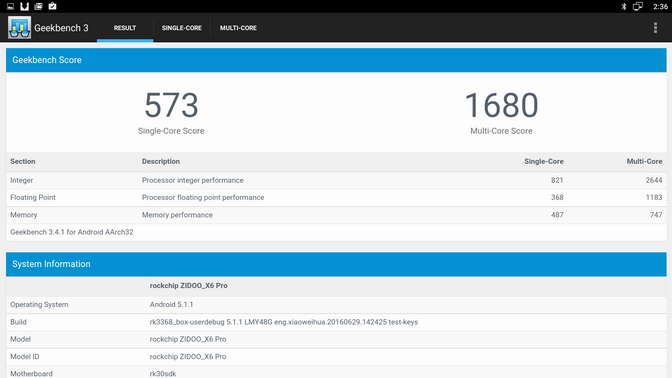This screenshot has height=378, width=672.
Task: Click the Description column header
Action: coord(161,162)
